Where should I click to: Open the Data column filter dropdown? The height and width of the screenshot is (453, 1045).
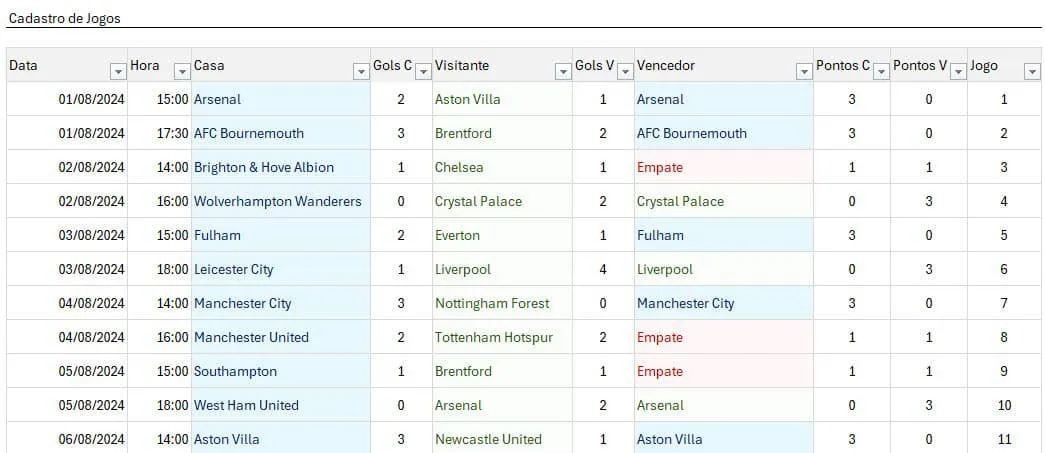[x=118, y=71]
